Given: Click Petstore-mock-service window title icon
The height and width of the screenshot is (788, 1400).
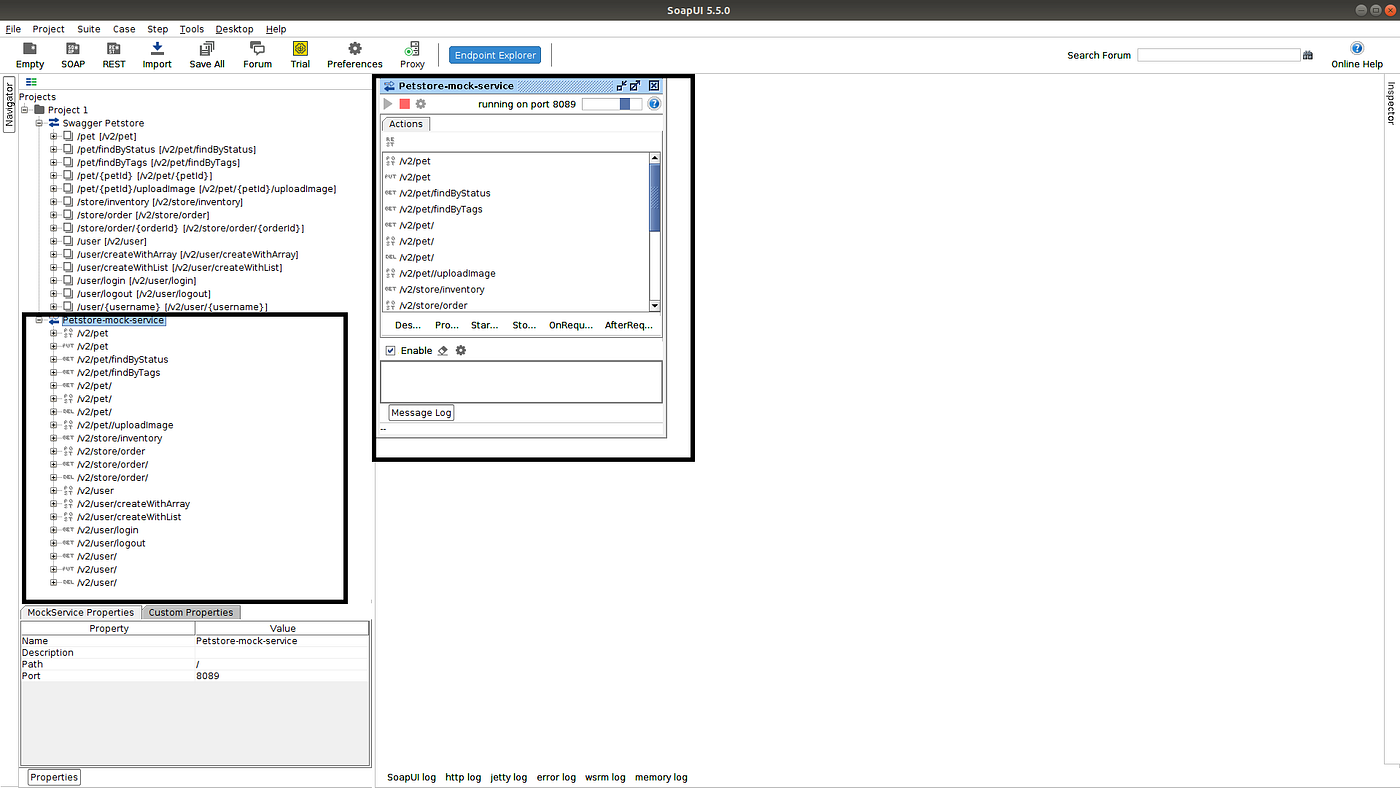Looking at the screenshot, I should (390, 86).
